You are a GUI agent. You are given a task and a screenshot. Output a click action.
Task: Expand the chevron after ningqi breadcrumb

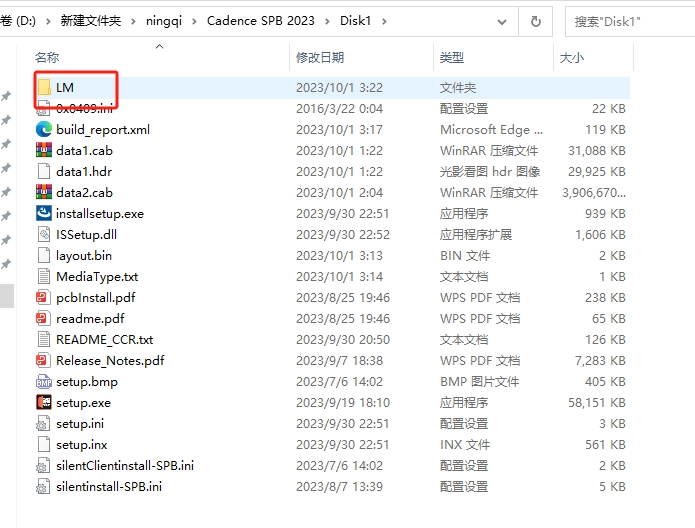click(194, 21)
